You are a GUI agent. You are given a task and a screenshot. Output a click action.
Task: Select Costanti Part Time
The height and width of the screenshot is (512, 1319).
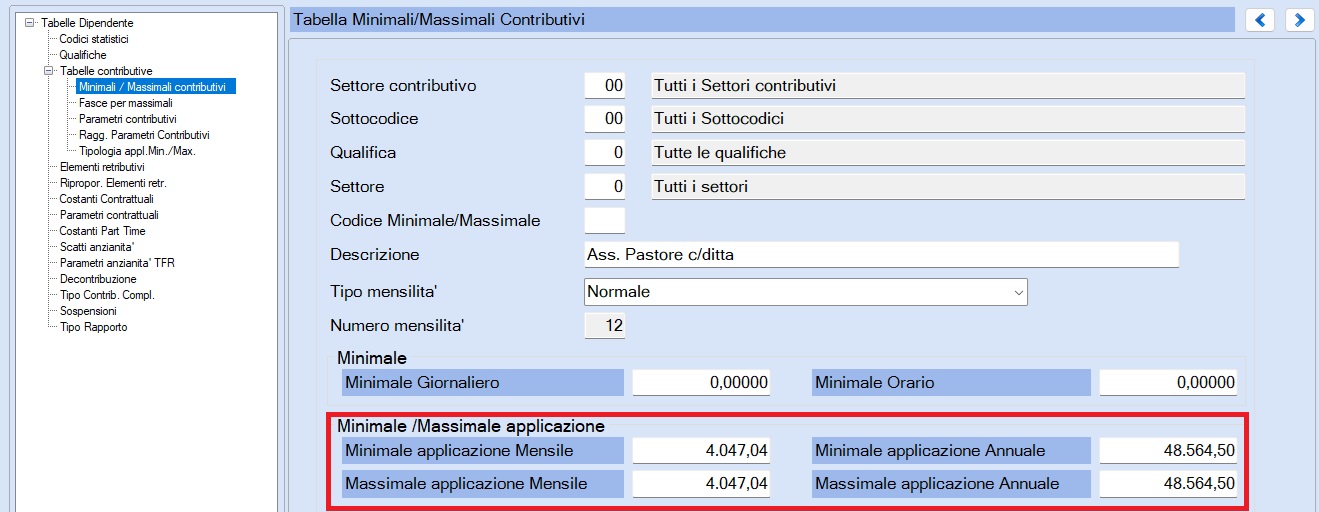click(x=103, y=231)
